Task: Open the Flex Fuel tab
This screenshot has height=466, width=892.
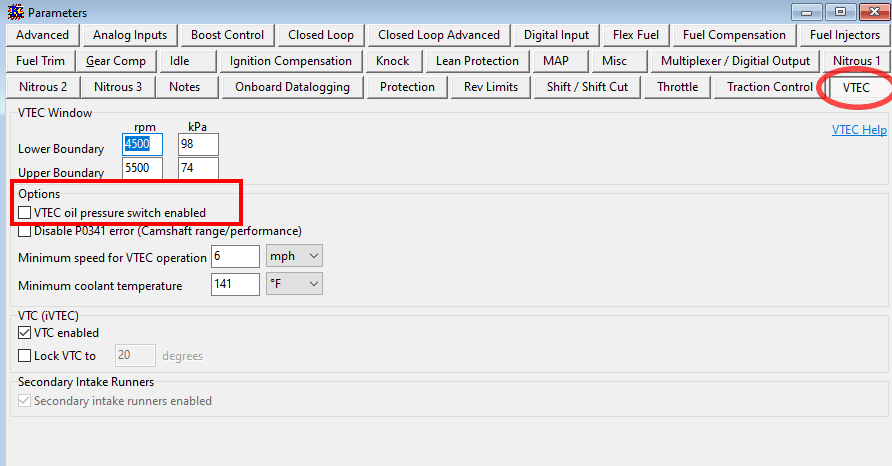Action: (x=635, y=35)
